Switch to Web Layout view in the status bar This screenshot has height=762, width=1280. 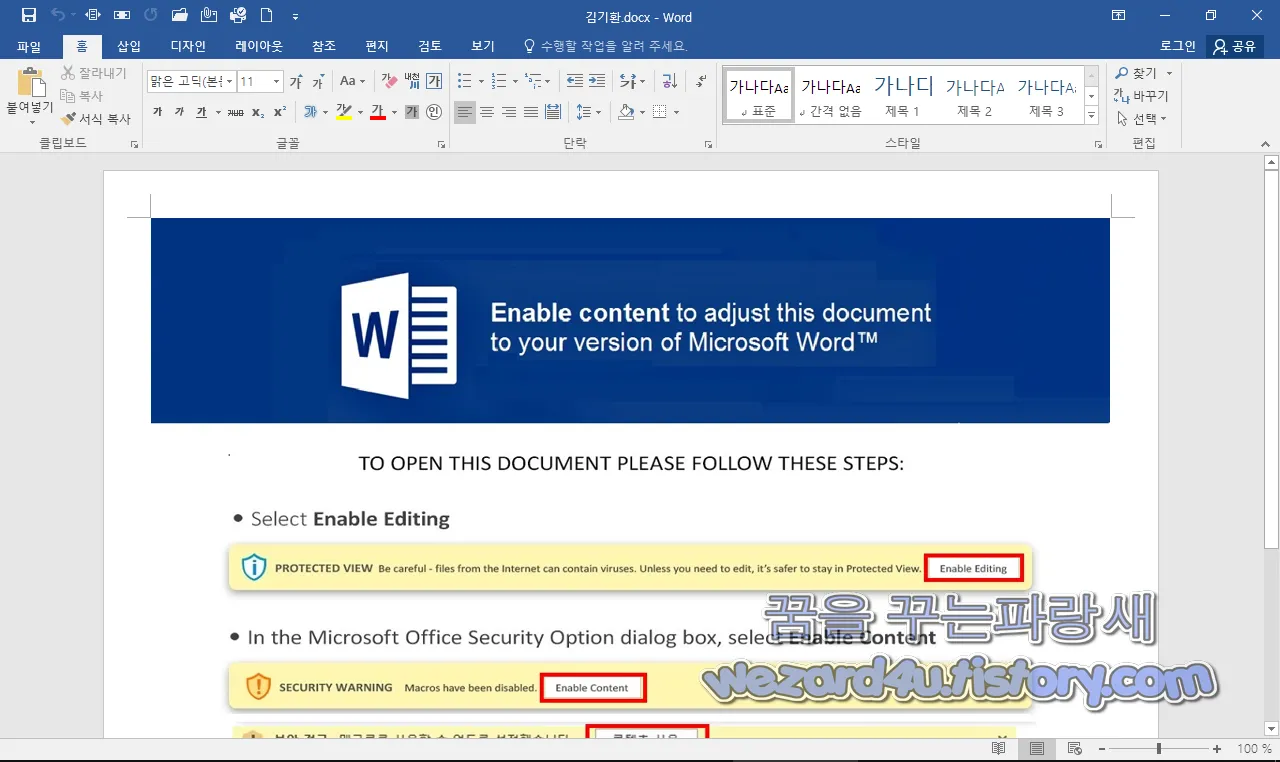[x=1075, y=749]
